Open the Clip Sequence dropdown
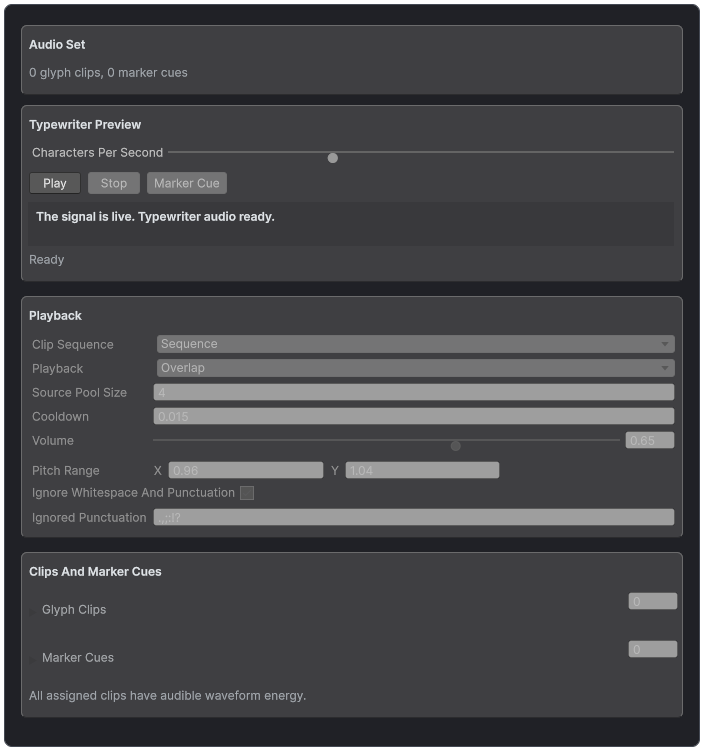This screenshot has height=751, width=704. pos(415,344)
